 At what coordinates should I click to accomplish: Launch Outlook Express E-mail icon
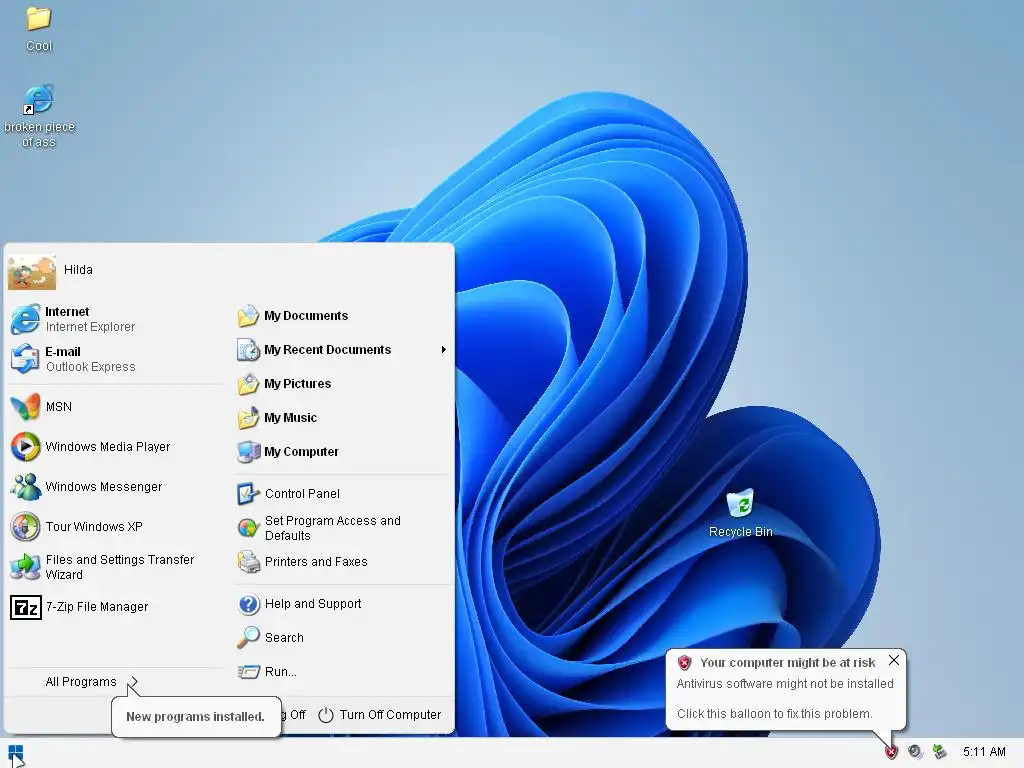point(25,359)
